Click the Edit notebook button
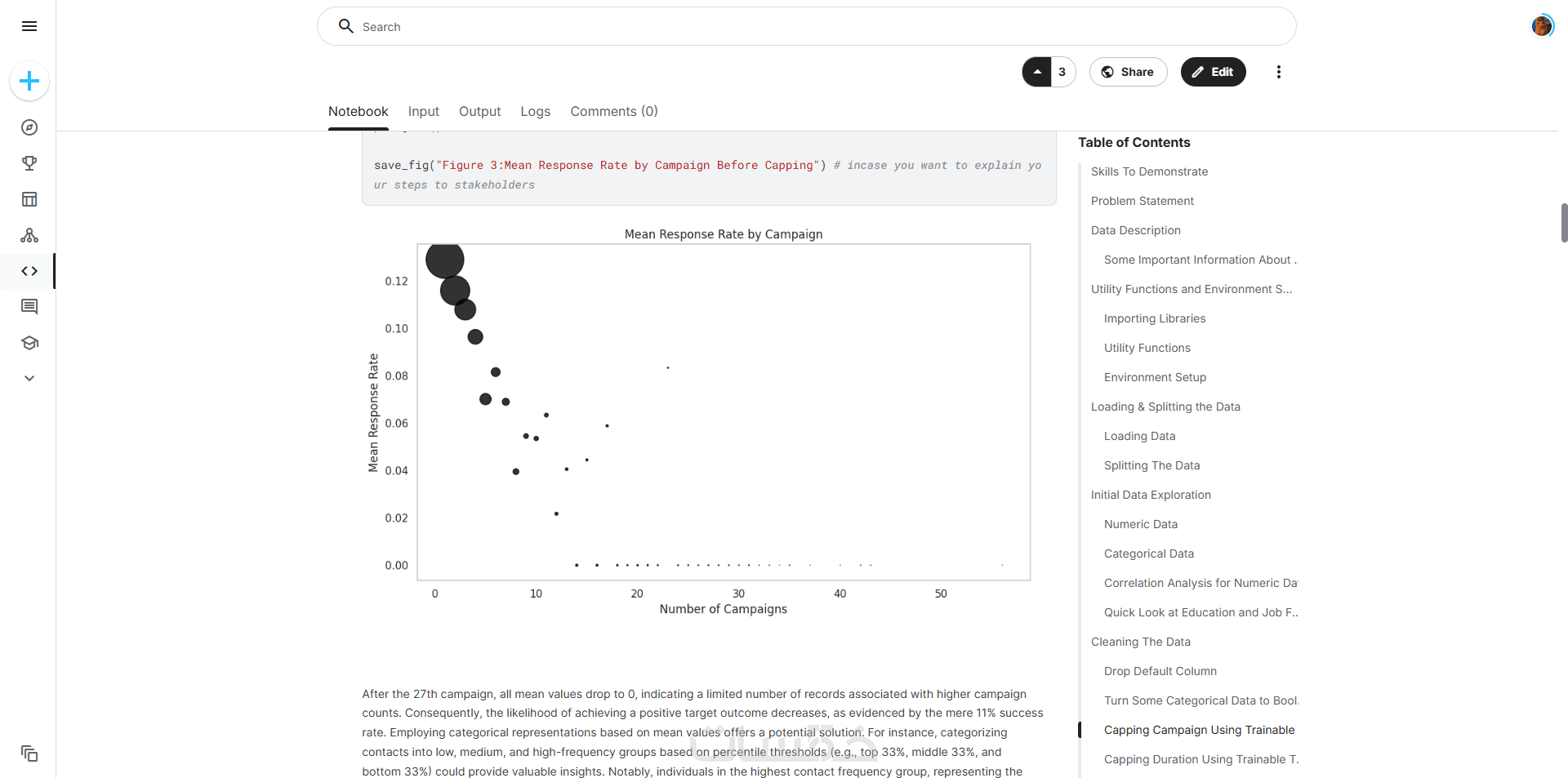This screenshot has height=778, width=1568. click(1213, 72)
